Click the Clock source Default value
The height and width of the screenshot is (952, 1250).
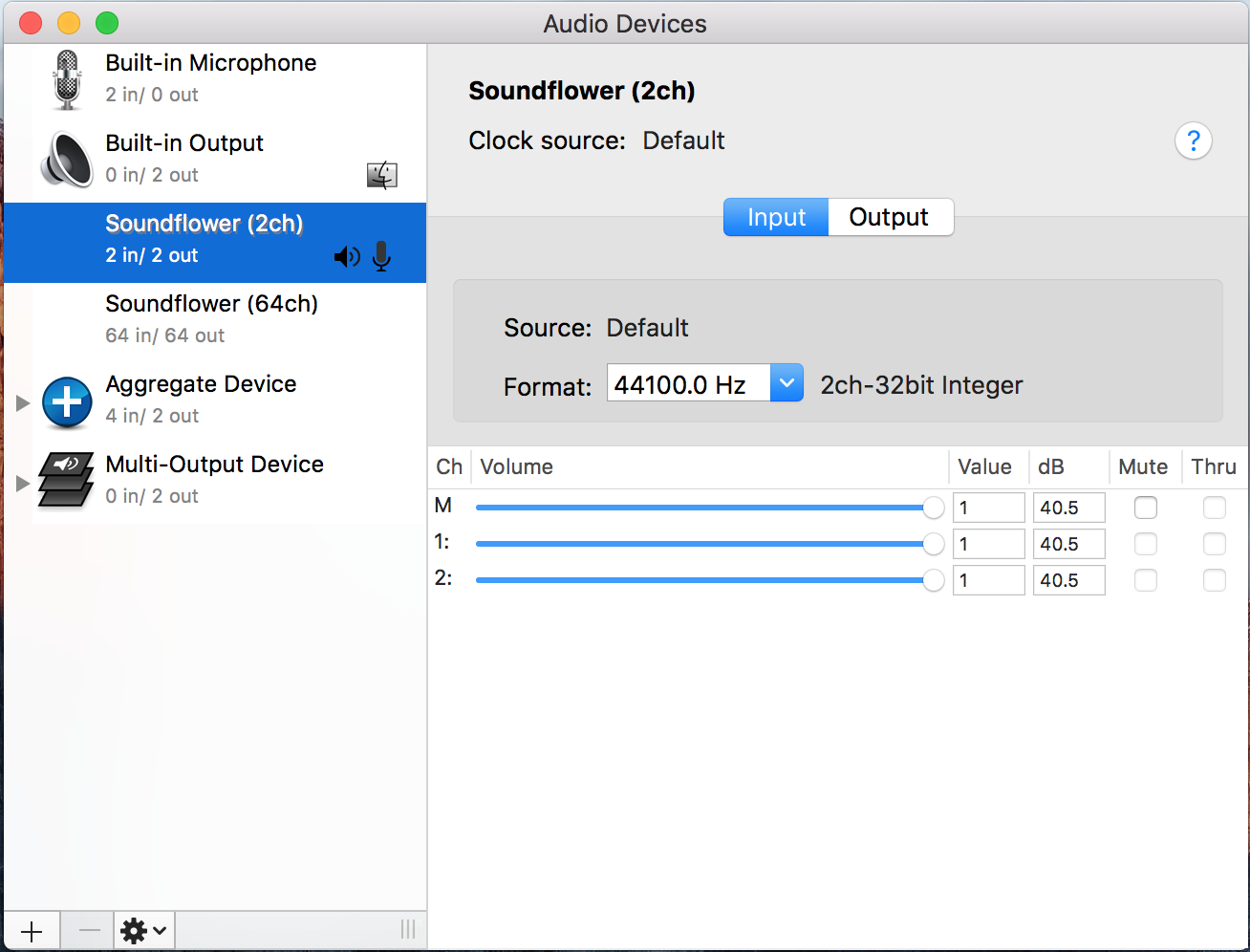click(683, 141)
